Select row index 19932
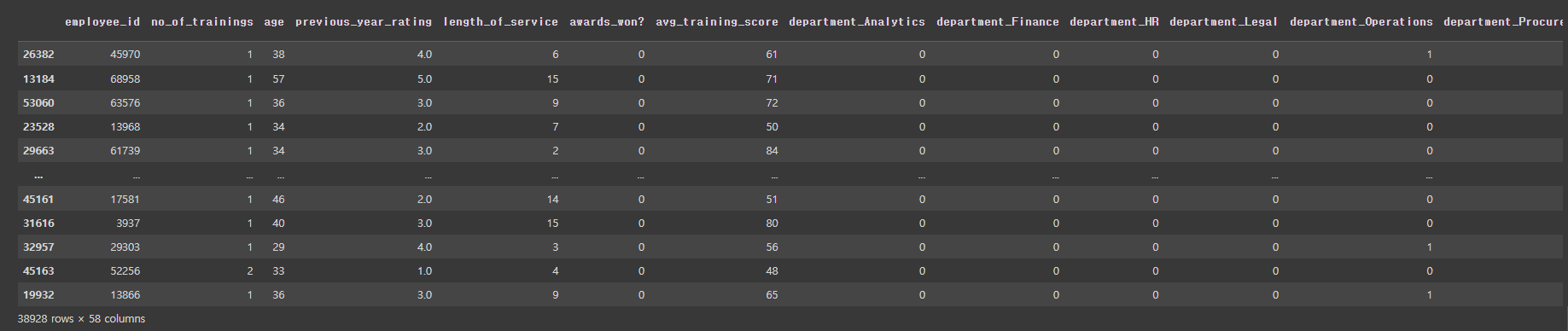1568x331 pixels. click(x=38, y=294)
